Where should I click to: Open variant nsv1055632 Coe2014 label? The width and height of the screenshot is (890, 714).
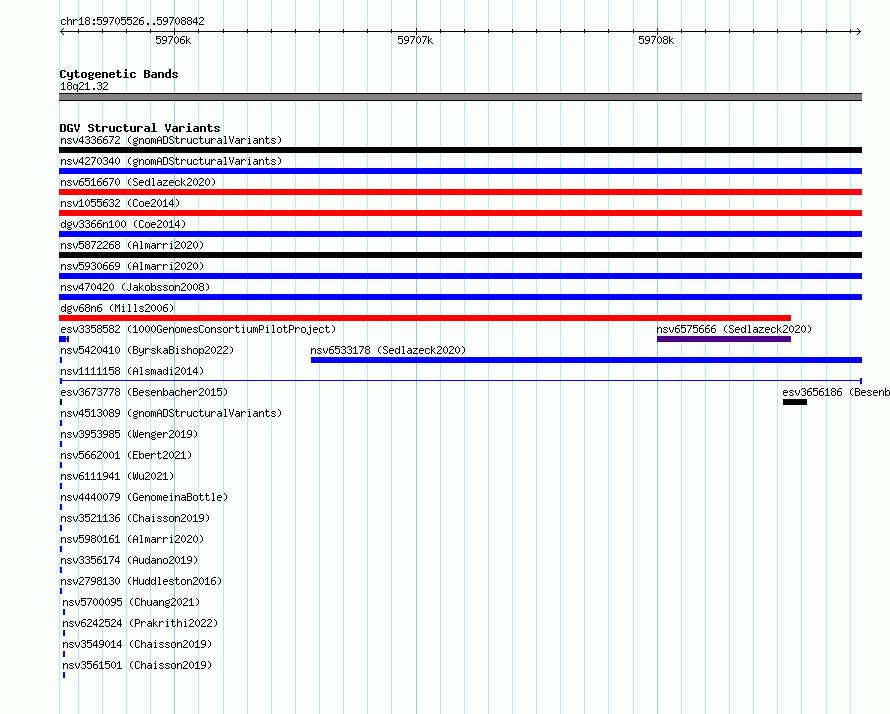click(120, 203)
